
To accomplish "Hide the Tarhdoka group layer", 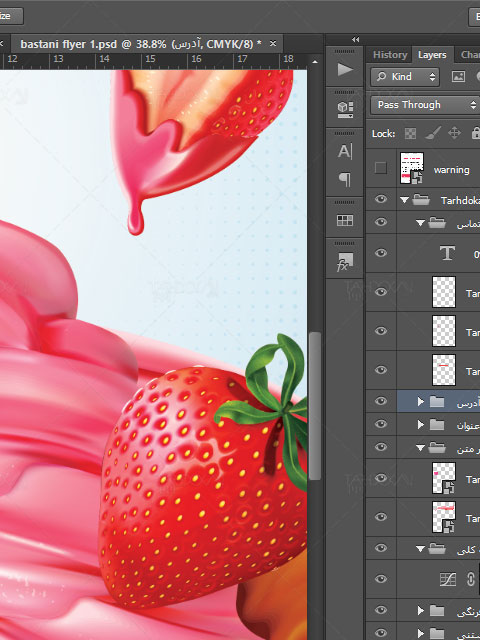I will [x=381, y=199].
